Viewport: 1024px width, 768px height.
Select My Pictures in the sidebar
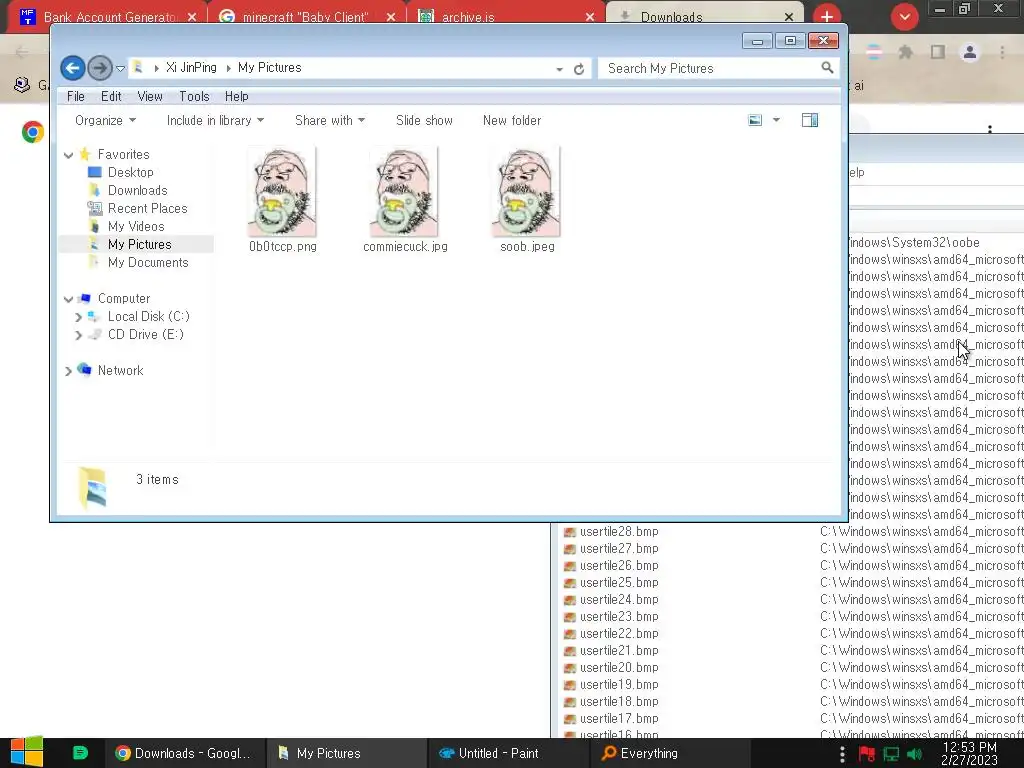pyautogui.click(x=140, y=244)
